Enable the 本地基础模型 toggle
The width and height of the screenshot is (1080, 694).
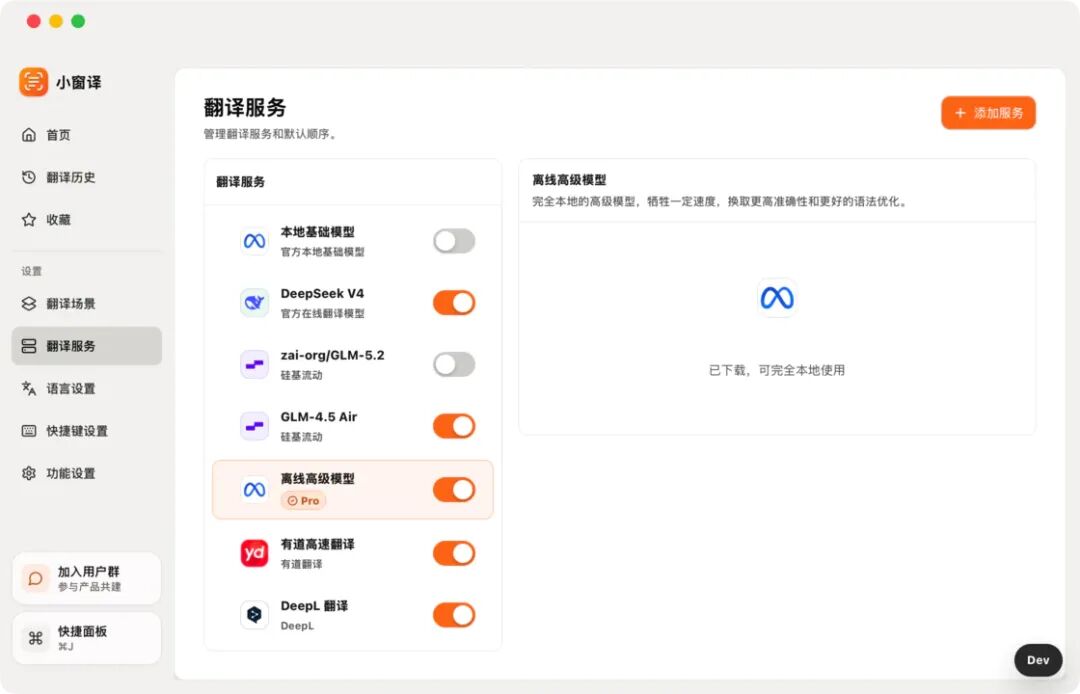(454, 241)
